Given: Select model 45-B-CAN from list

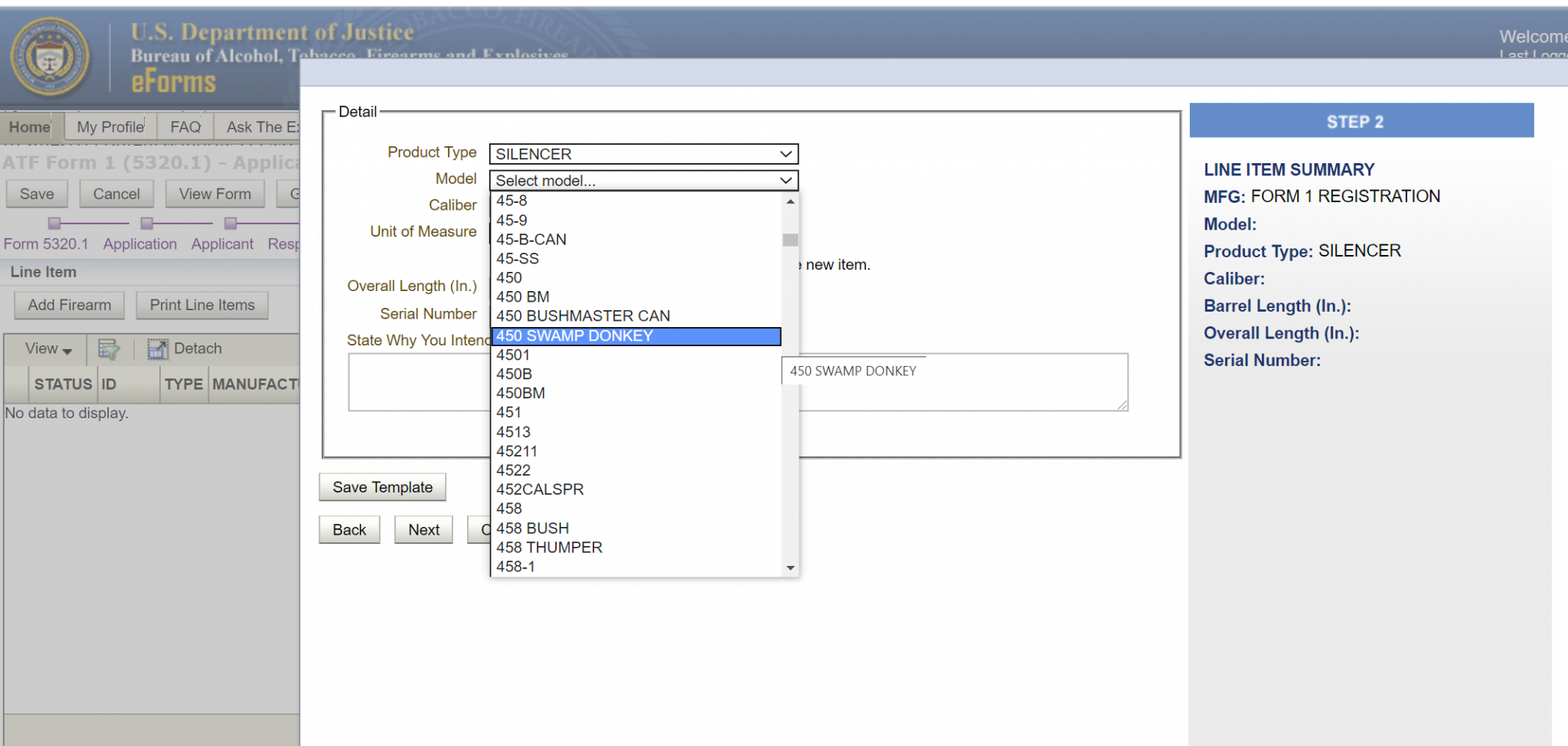Looking at the screenshot, I should tap(635, 240).
